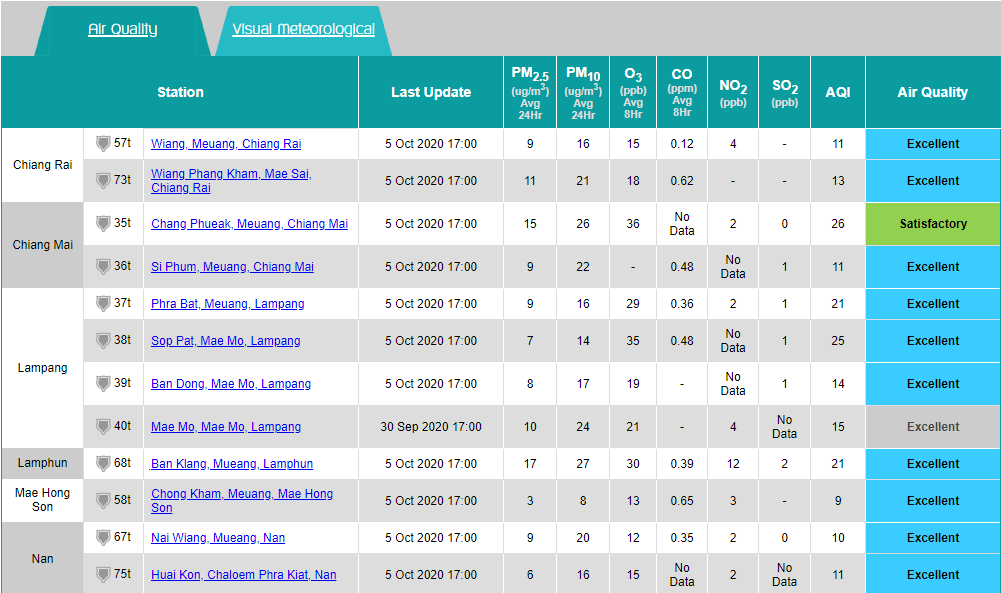The height and width of the screenshot is (593, 1001).
Task: Click the NO2 column header
Action: (x=733, y=92)
